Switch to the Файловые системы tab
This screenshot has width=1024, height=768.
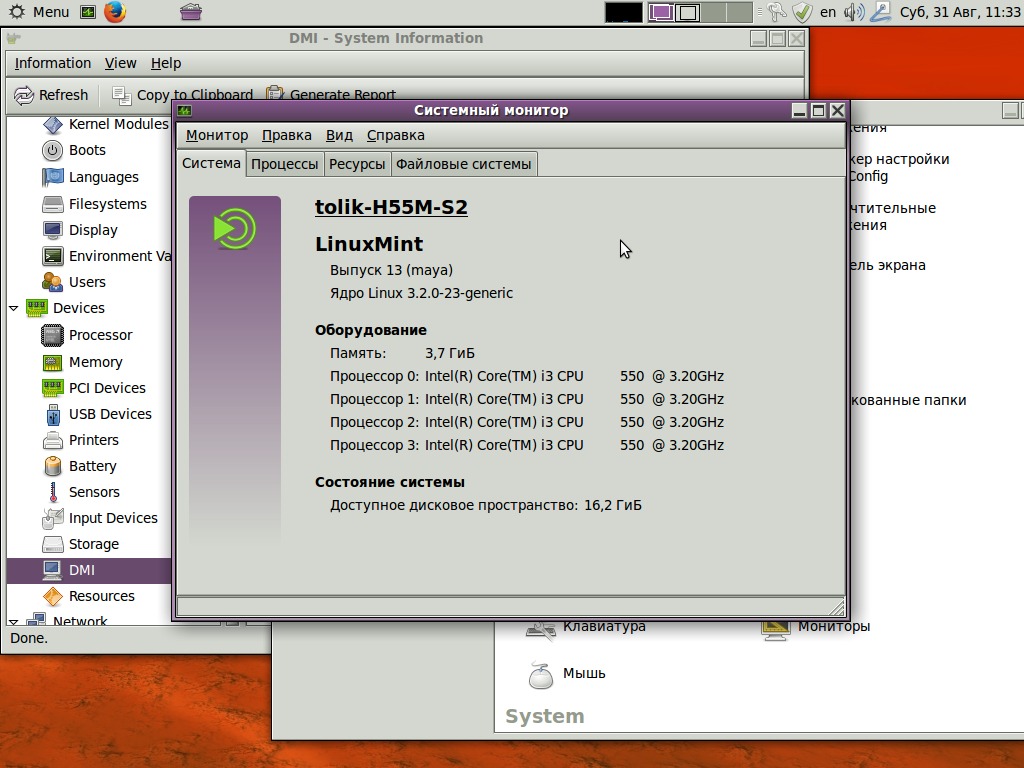click(x=464, y=164)
